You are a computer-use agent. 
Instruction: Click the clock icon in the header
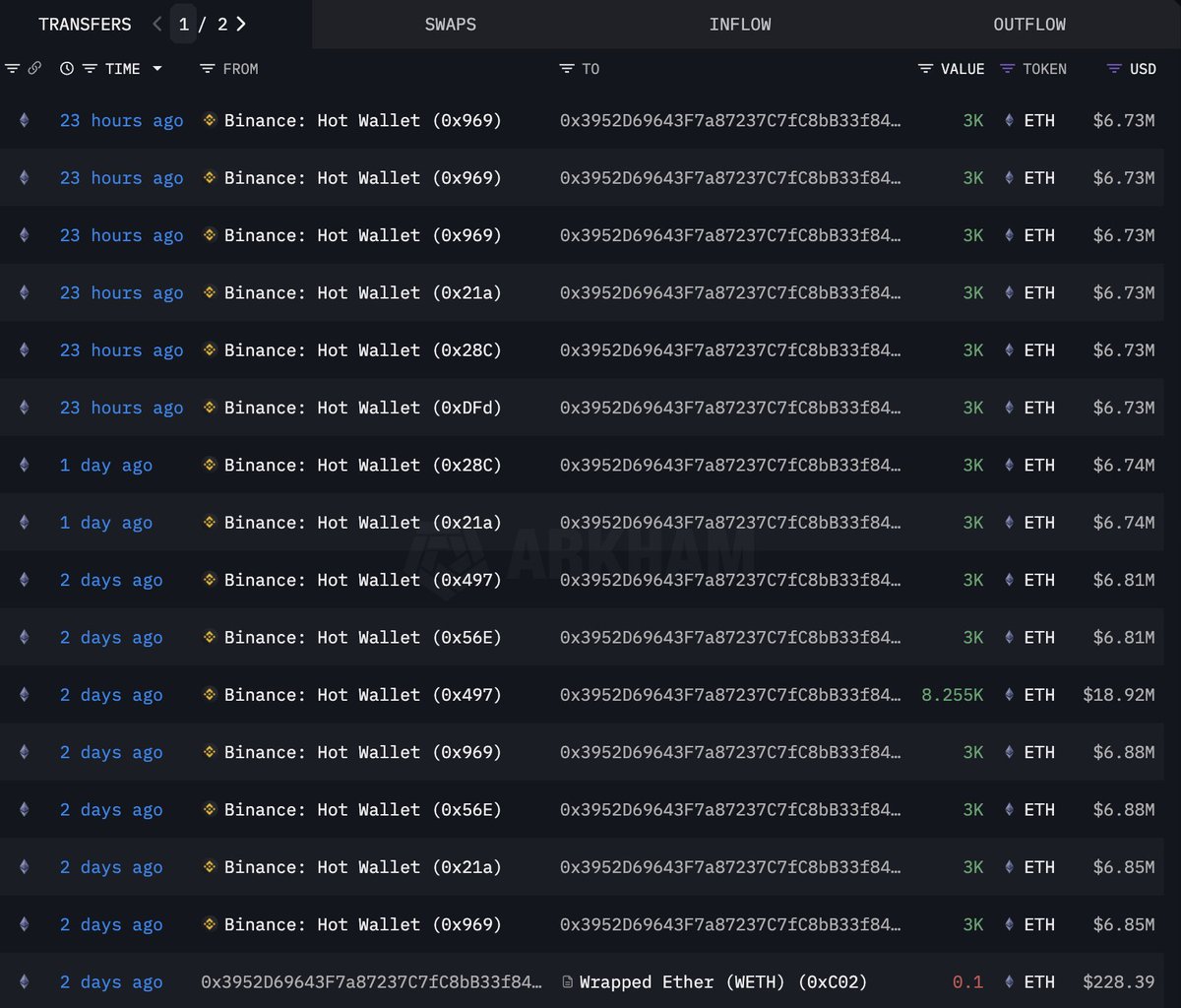click(66, 69)
